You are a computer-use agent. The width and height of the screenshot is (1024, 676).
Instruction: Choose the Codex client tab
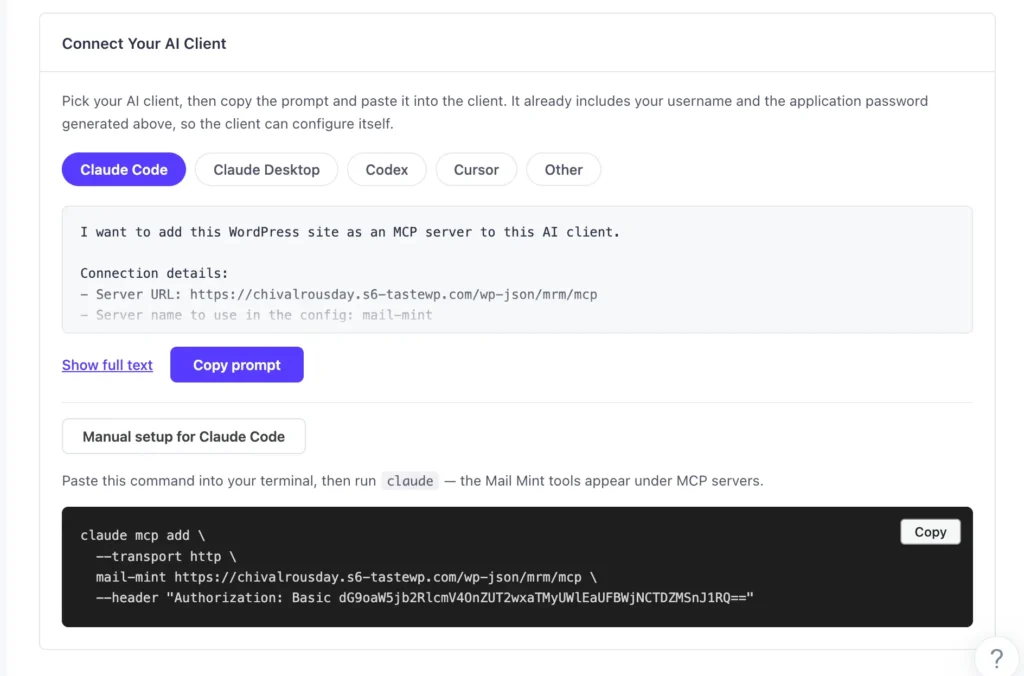[x=387, y=169]
